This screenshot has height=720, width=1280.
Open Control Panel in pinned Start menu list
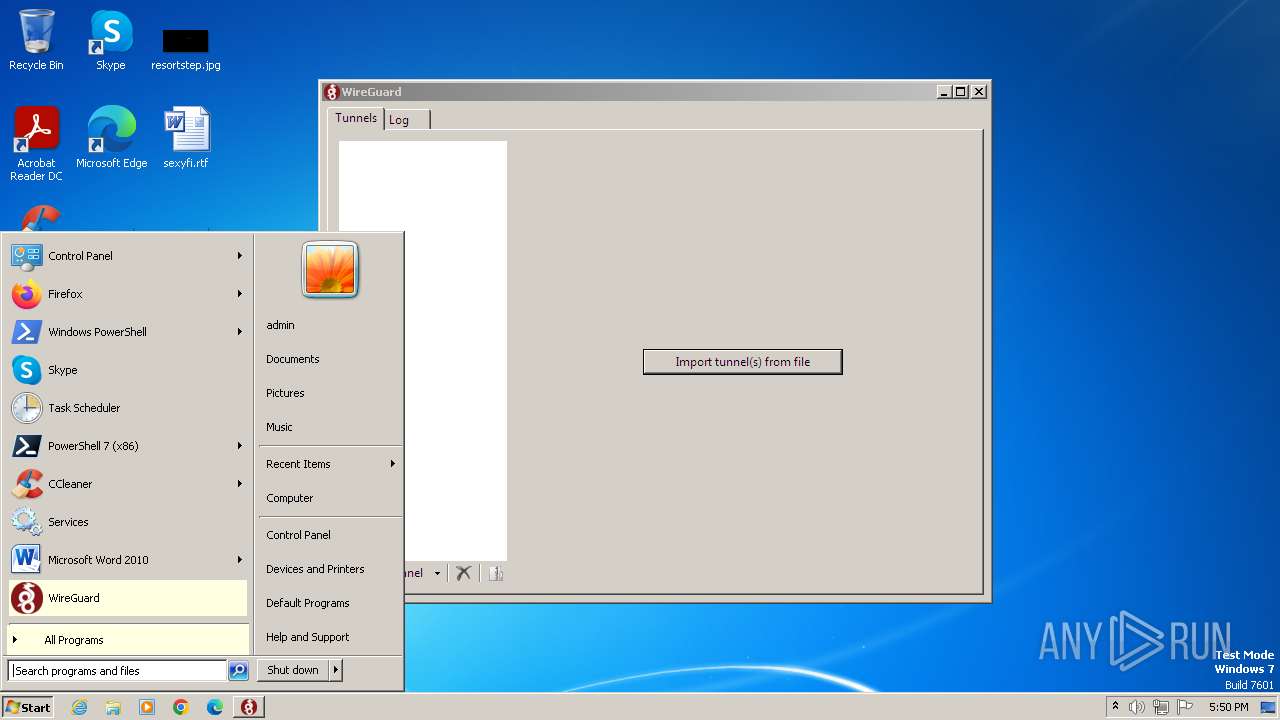tap(127, 256)
